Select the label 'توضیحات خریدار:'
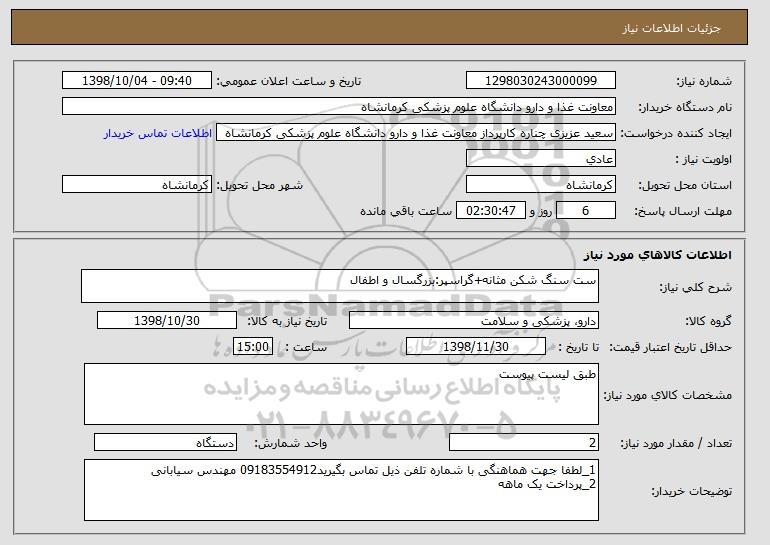770x545 pixels. pyautogui.click(x=691, y=491)
